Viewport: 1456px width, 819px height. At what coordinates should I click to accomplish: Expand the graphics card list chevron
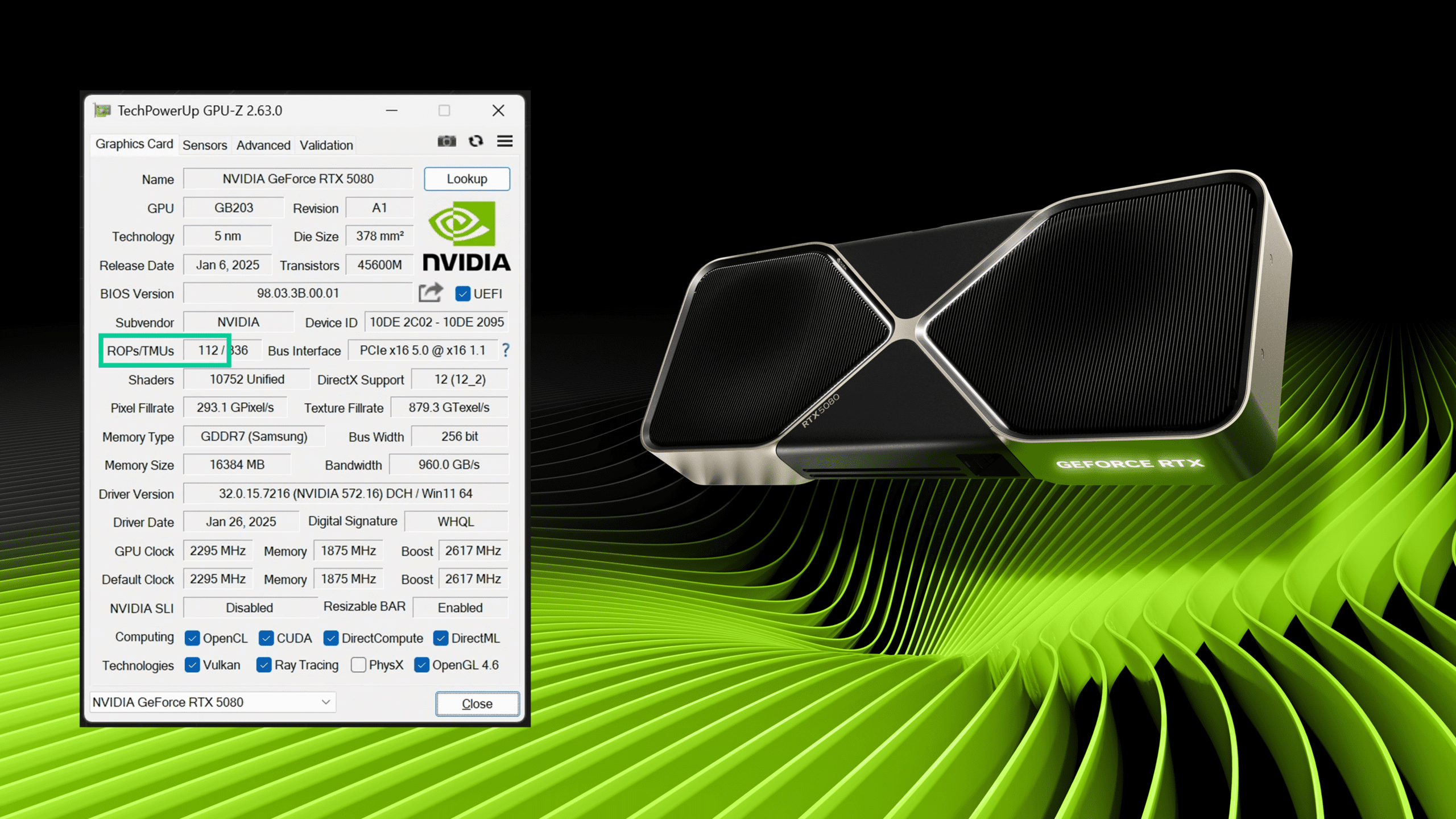click(x=325, y=702)
